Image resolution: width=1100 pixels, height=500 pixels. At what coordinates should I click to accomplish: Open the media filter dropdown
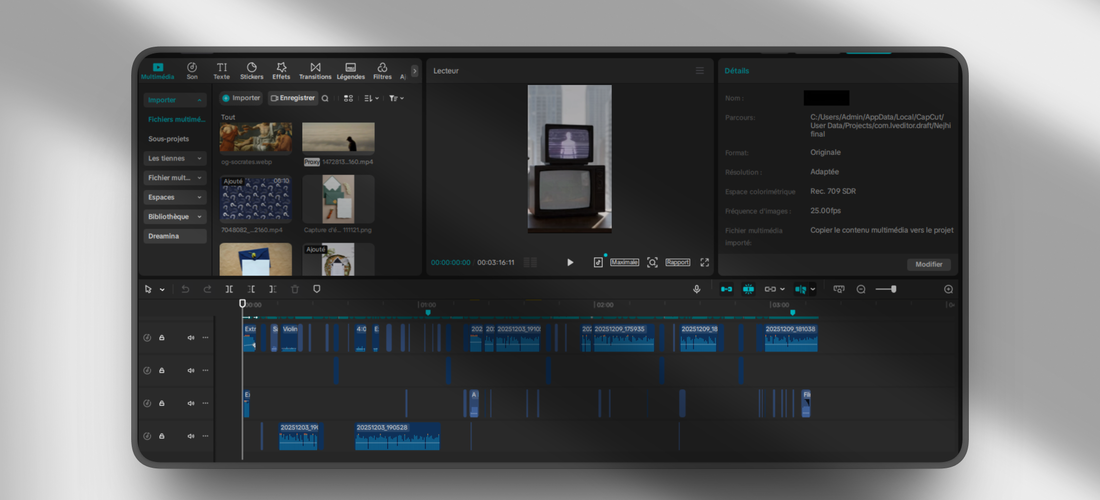coord(396,99)
